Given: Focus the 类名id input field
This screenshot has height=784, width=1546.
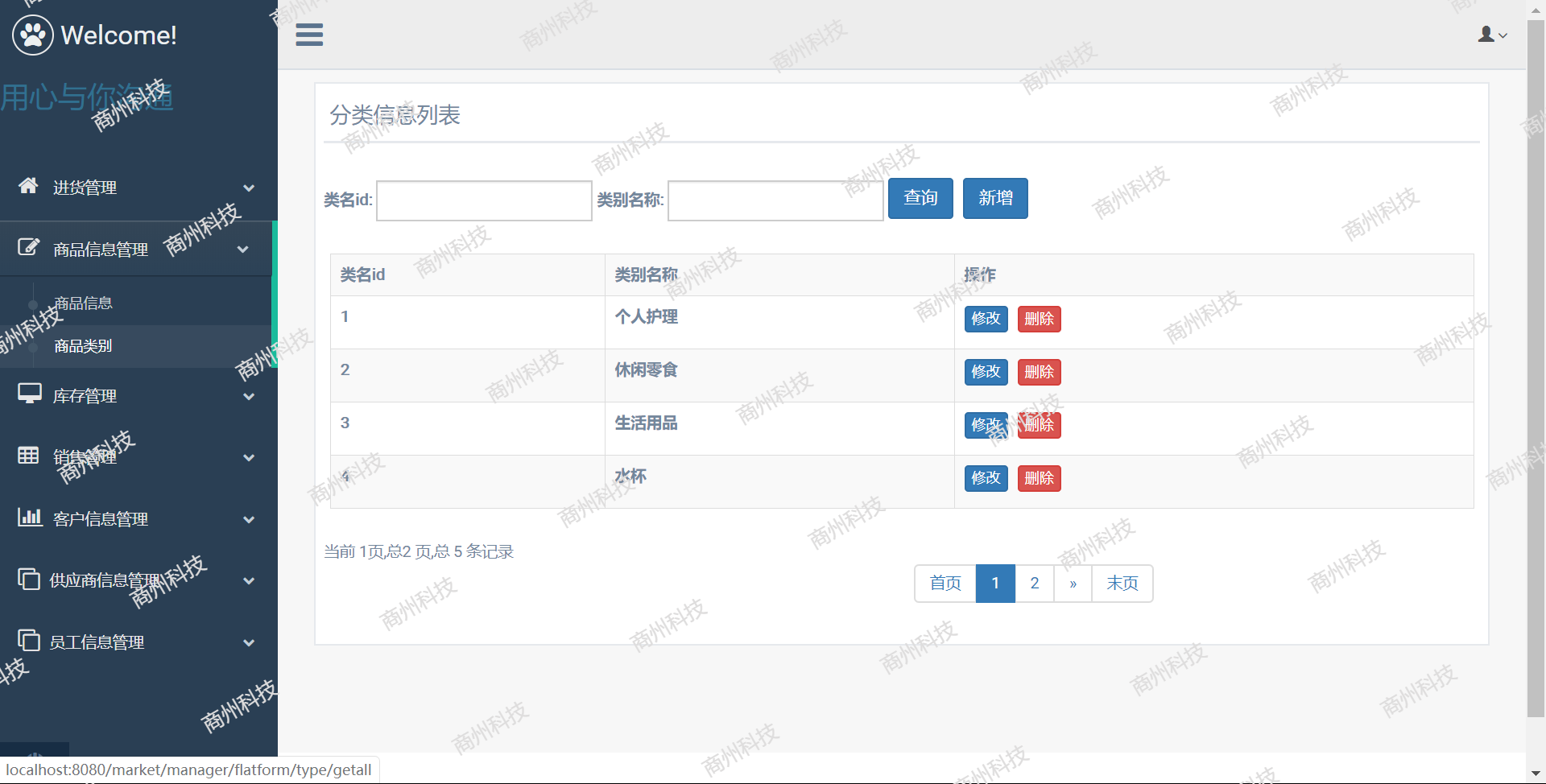Looking at the screenshot, I should 484,200.
